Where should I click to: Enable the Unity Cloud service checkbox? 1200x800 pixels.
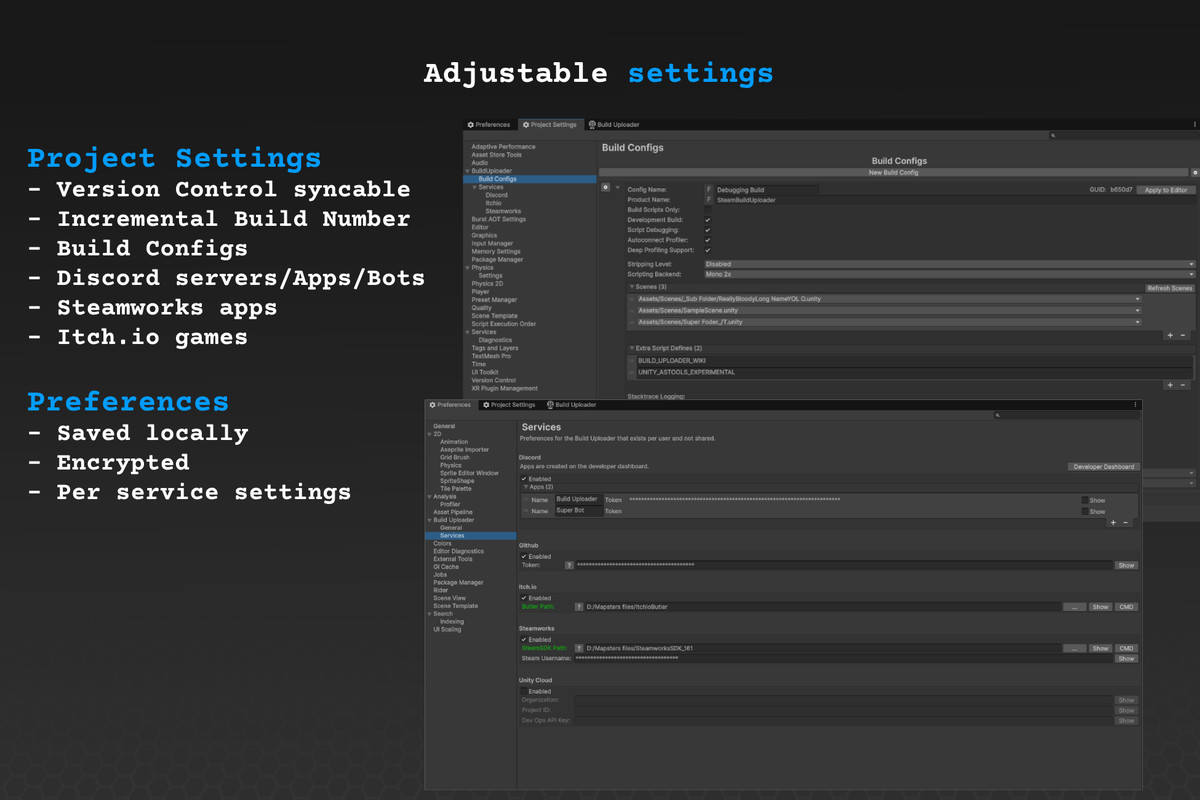tap(524, 691)
